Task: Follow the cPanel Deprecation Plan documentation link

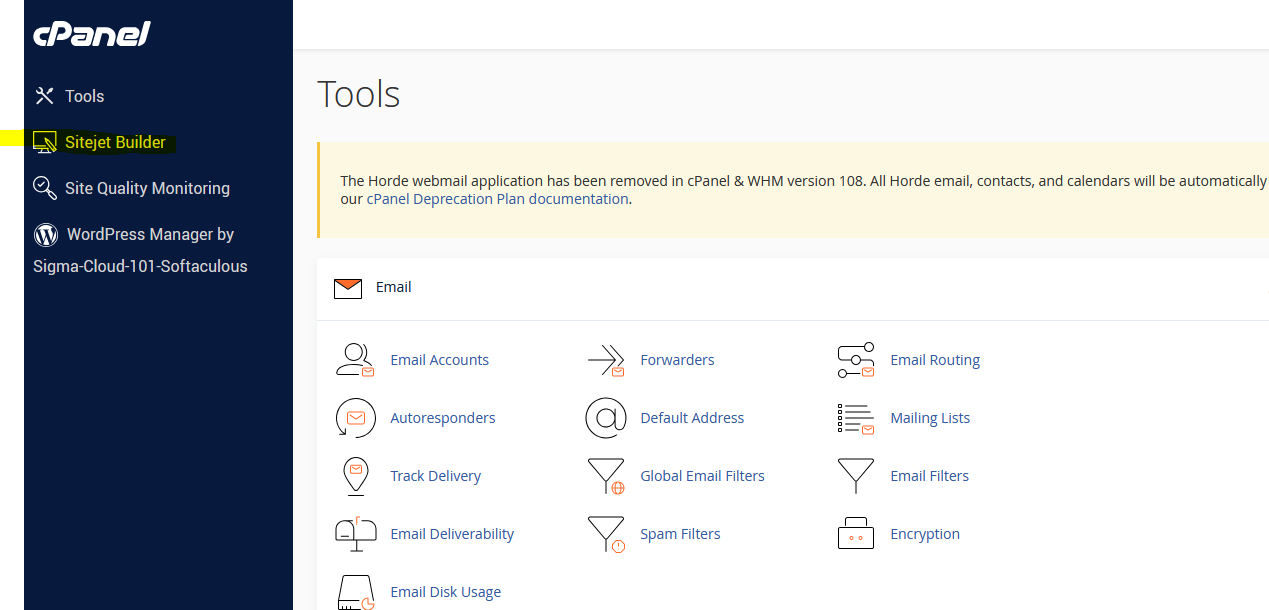Action: pos(497,199)
